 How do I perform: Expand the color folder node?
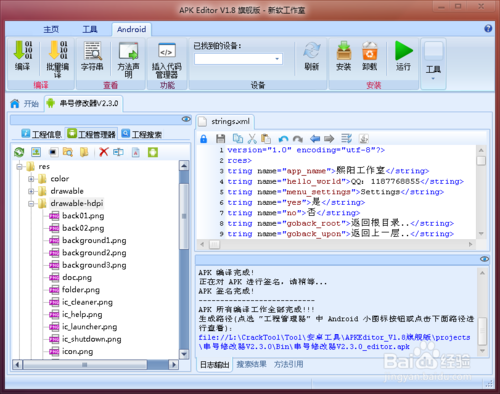click(31, 179)
